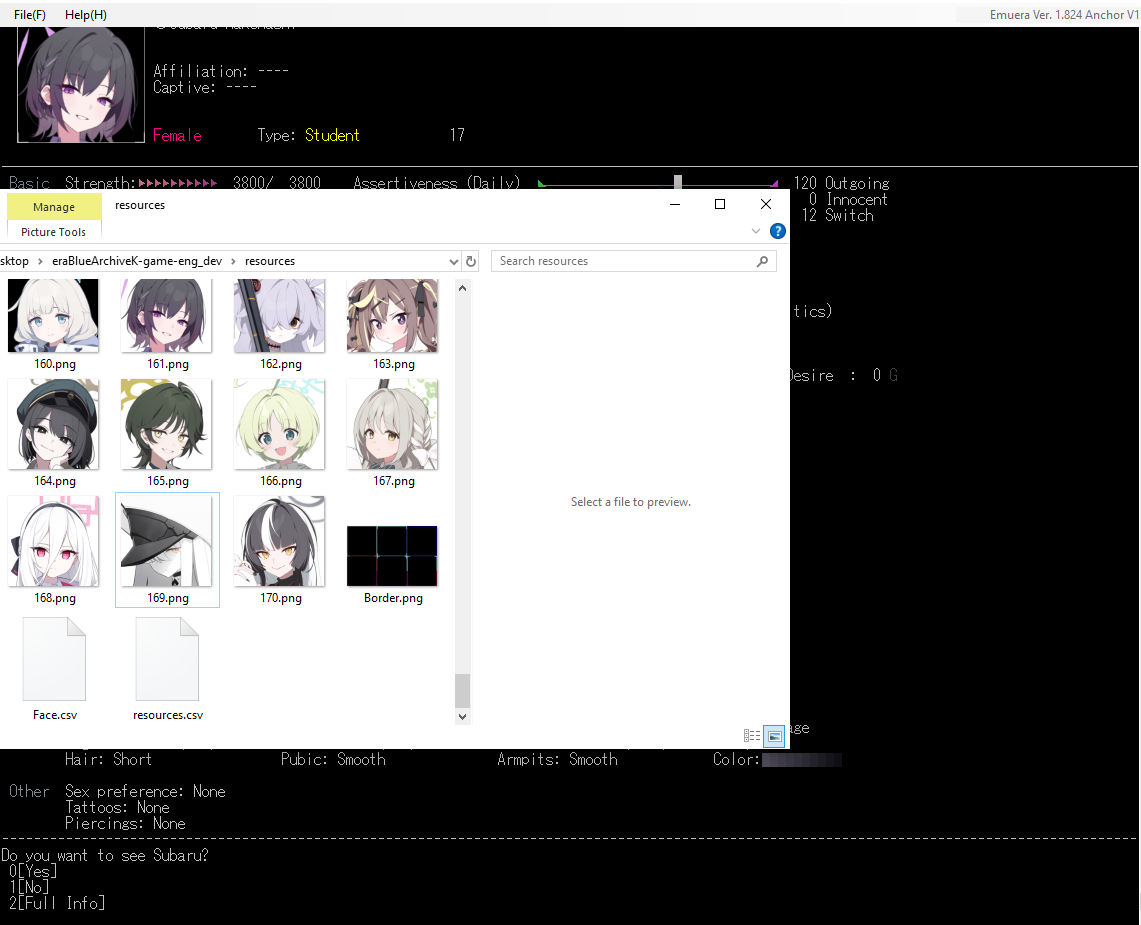The height and width of the screenshot is (925, 1141).
Task: Expand the Explorer ribbon chevron
Action: coord(756,231)
